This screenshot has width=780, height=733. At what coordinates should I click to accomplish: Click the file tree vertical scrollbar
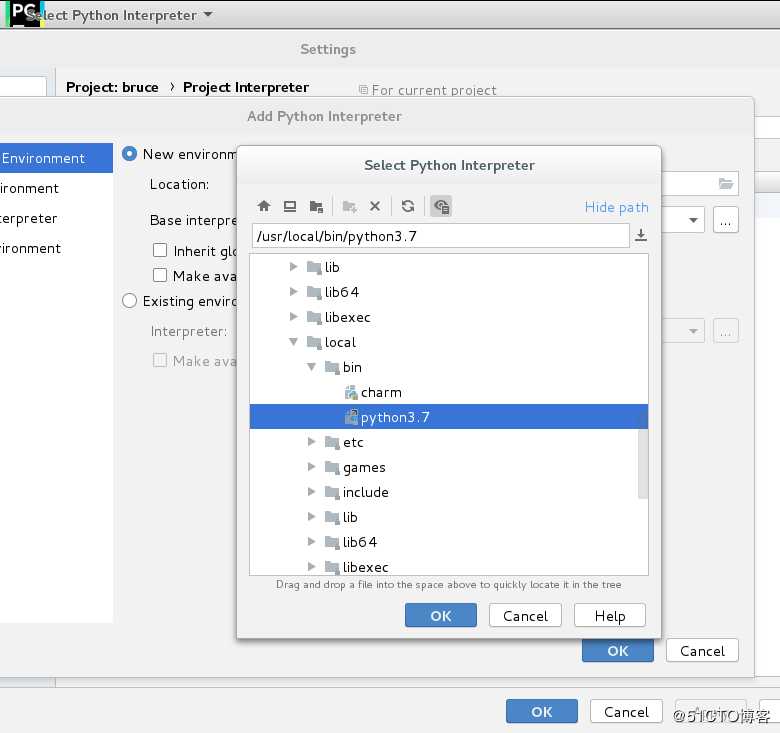pos(643,463)
